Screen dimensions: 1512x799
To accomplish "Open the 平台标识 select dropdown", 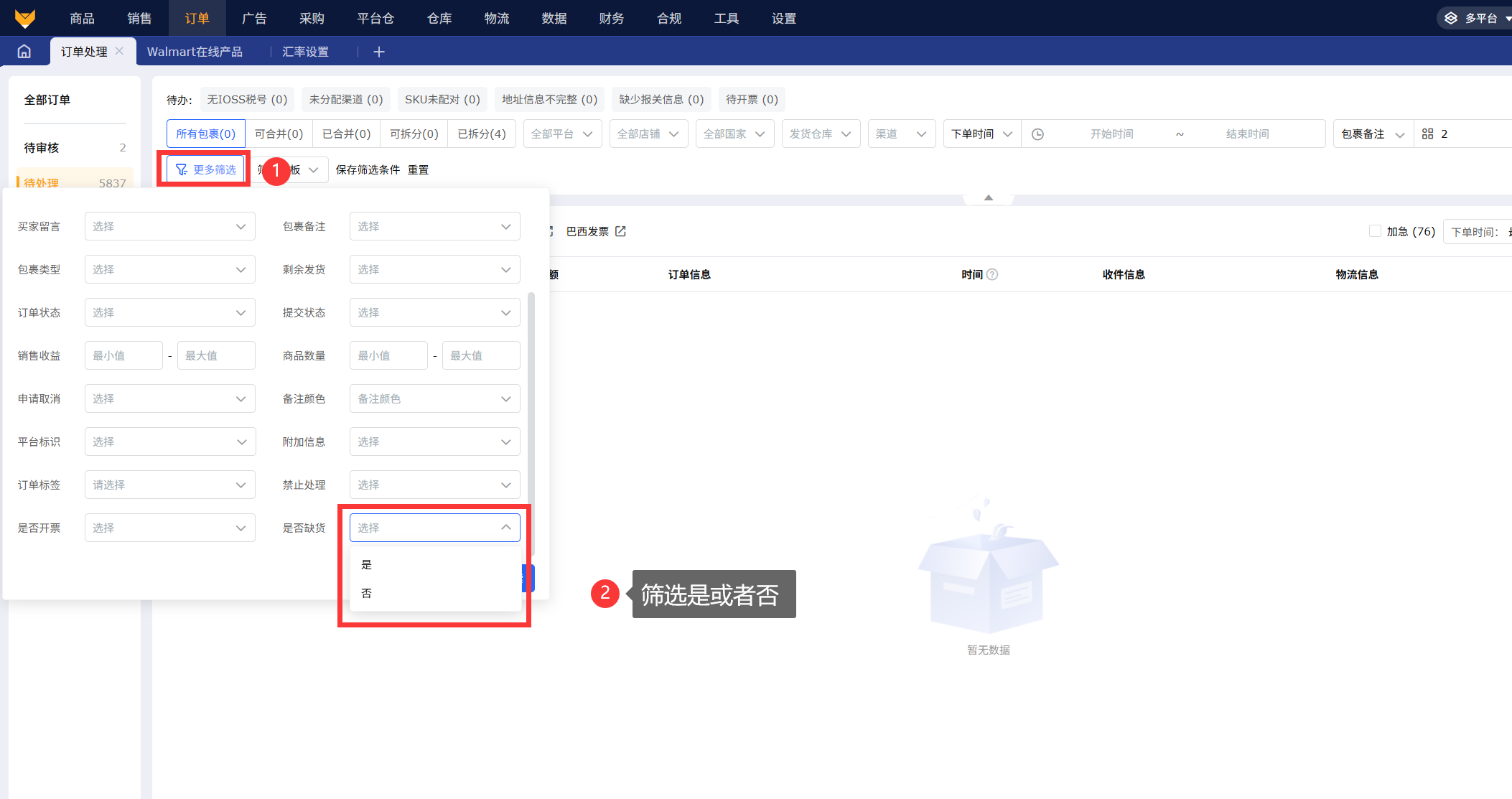I will point(170,441).
